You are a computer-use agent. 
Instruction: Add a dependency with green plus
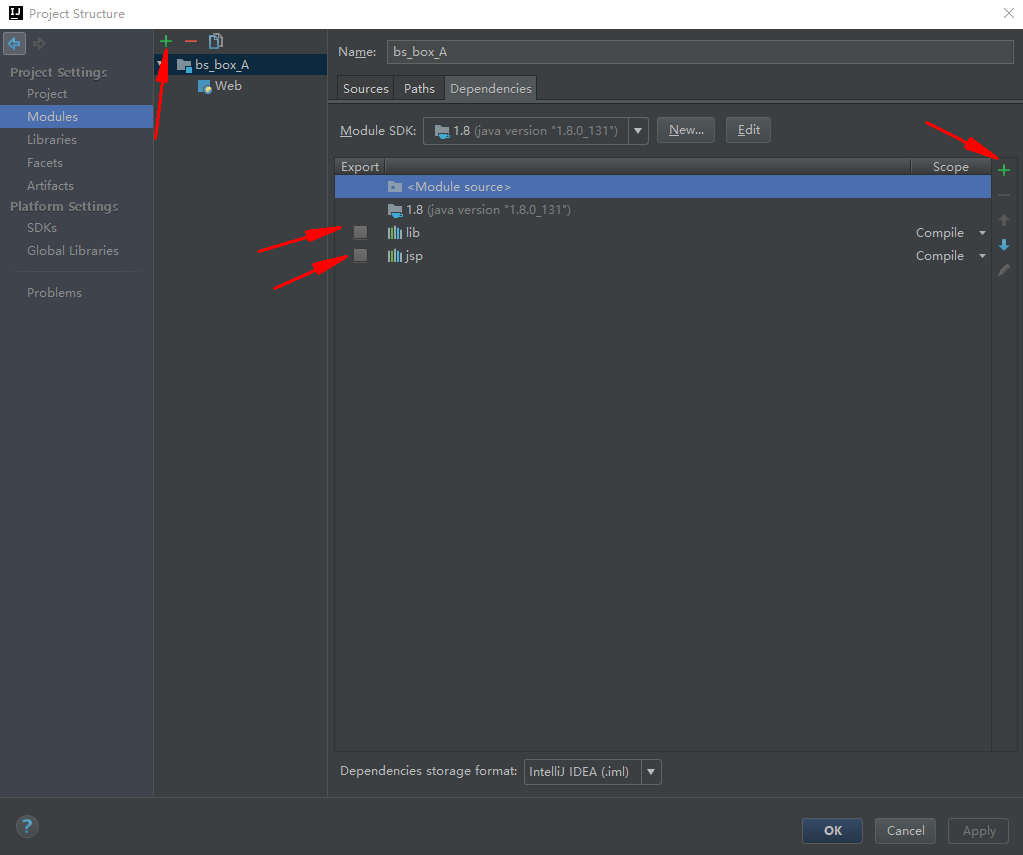[x=1004, y=170]
